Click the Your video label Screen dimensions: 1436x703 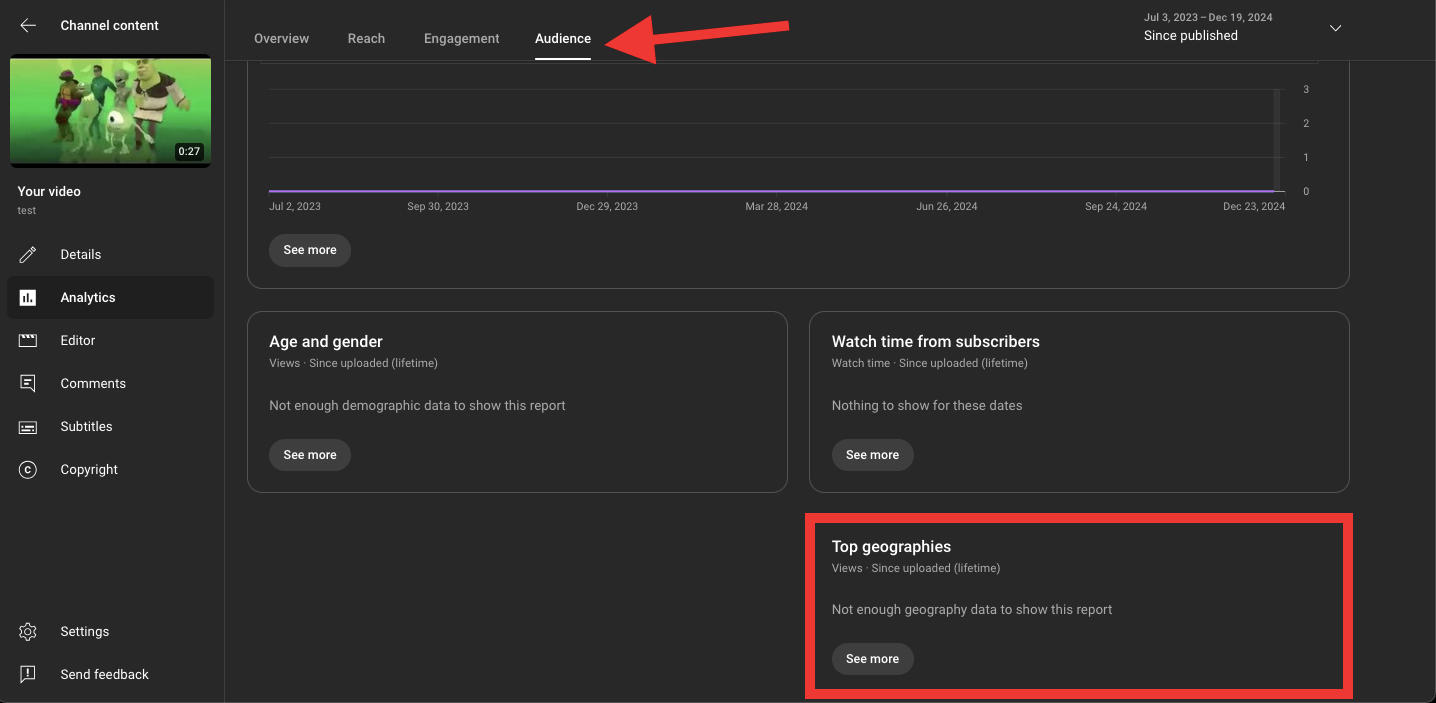click(x=49, y=191)
